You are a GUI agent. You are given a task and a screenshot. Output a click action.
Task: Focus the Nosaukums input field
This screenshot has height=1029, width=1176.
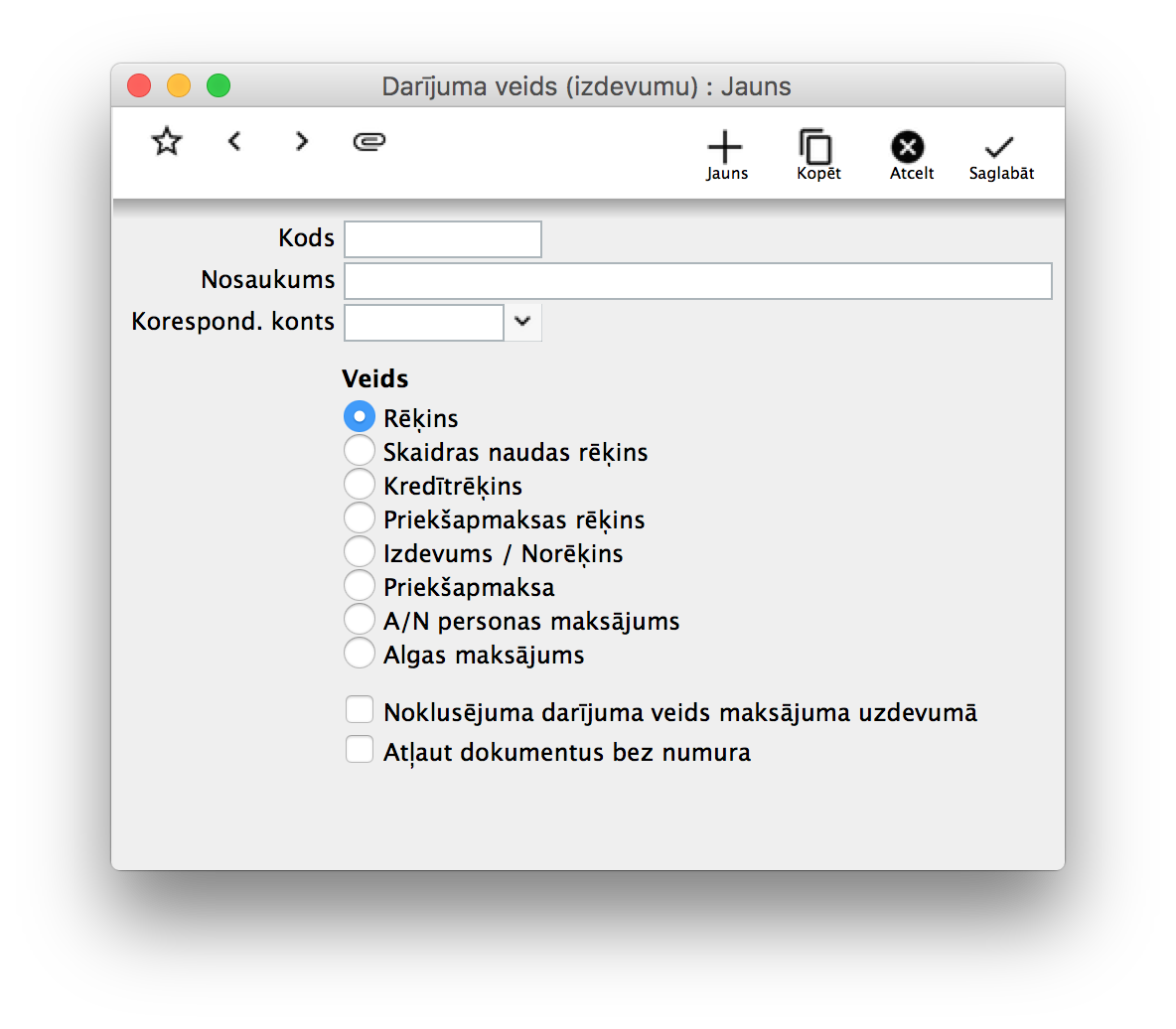pyautogui.click(x=696, y=280)
